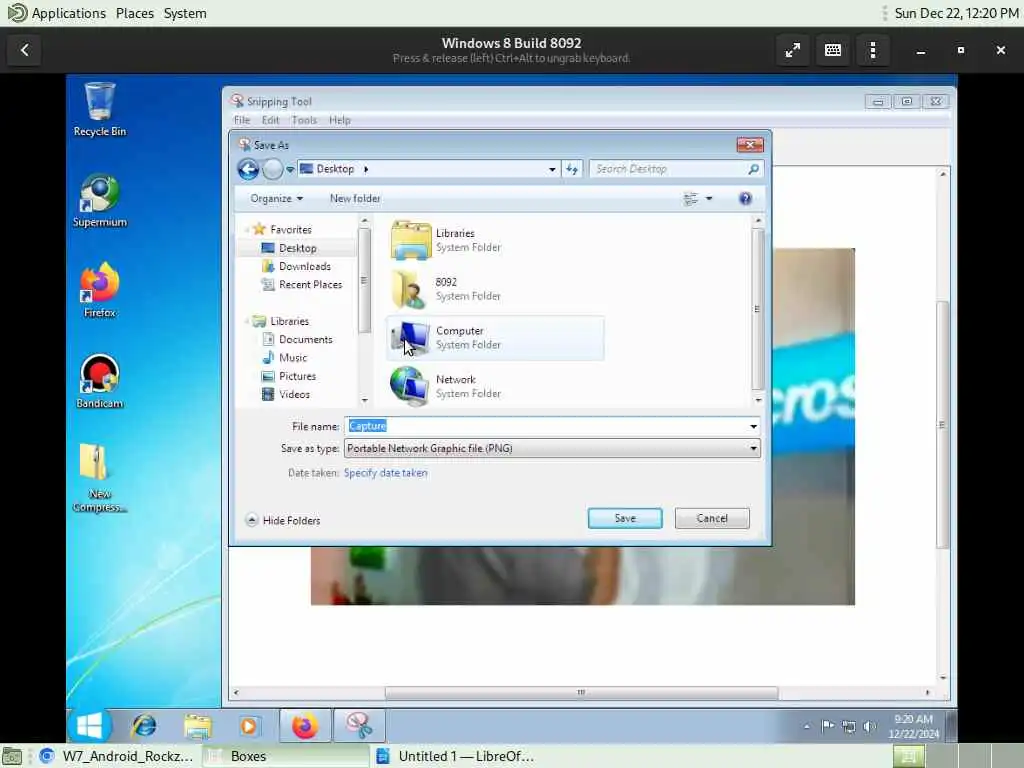The height and width of the screenshot is (768, 1024).
Task: Switch to Firefox in the Windows taskbar
Action: click(x=304, y=726)
